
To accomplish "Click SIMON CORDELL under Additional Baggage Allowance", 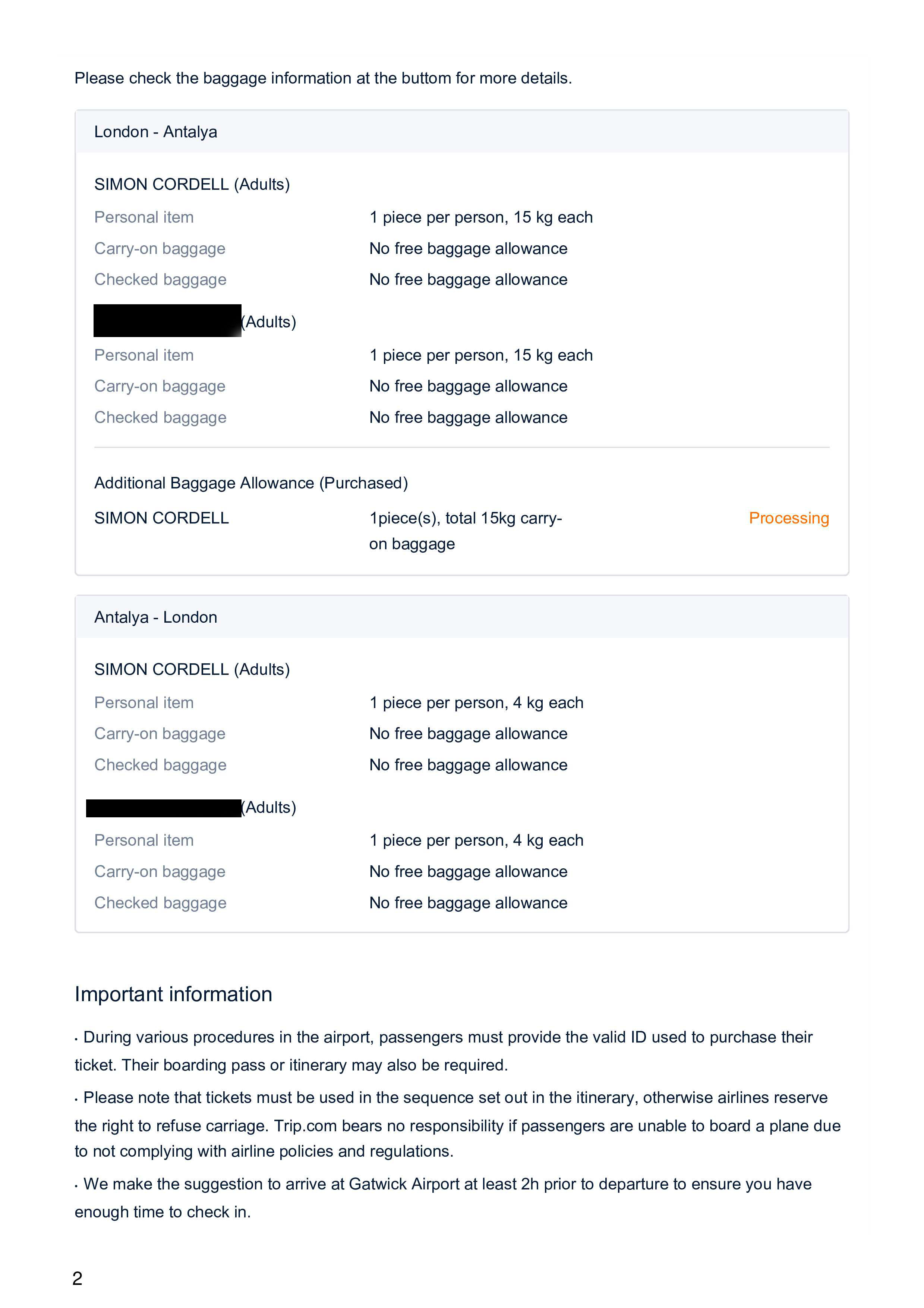I will click(x=162, y=518).
